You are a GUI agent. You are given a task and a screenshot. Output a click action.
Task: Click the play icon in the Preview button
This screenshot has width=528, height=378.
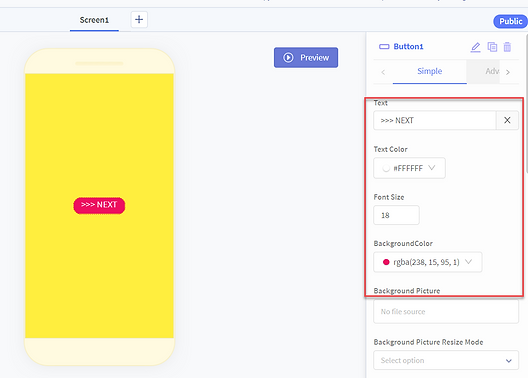pyautogui.click(x=288, y=58)
